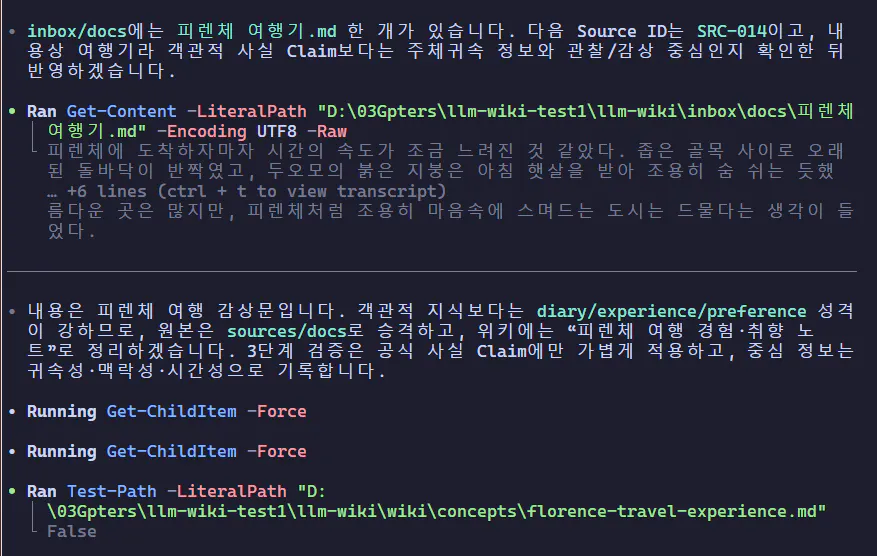Click the 'UTF8' encoding value
This screenshot has height=556, width=877.
(276, 131)
